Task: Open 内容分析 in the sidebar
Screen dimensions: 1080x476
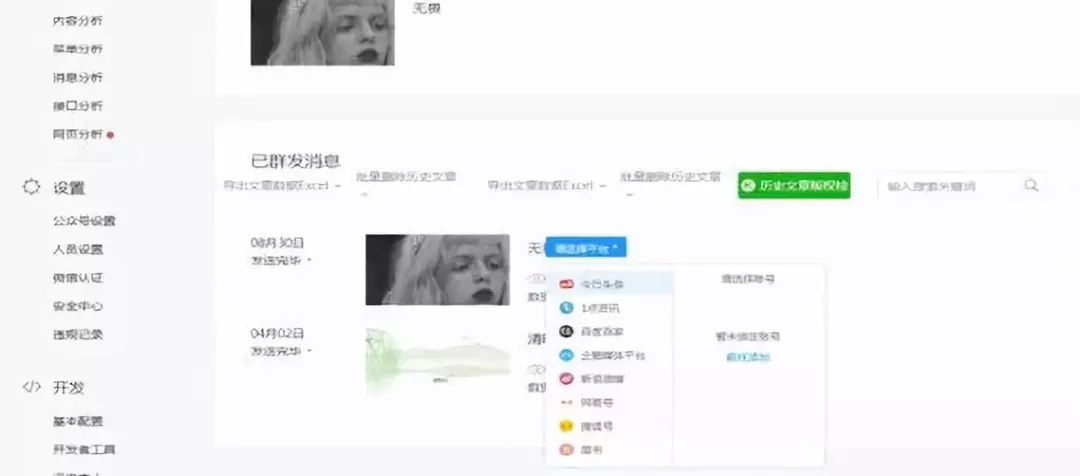Action: point(78,21)
